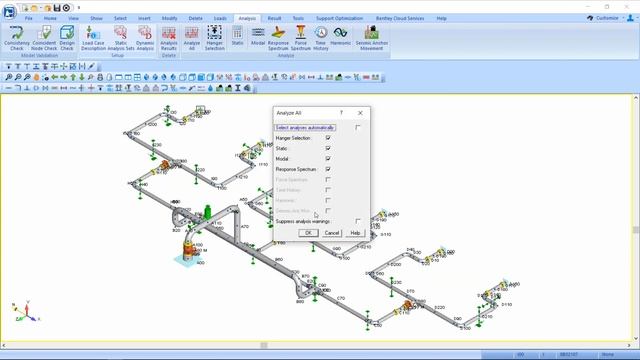640x360 pixels.
Task: Toggle the Time History checkbox
Action: point(328,190)
